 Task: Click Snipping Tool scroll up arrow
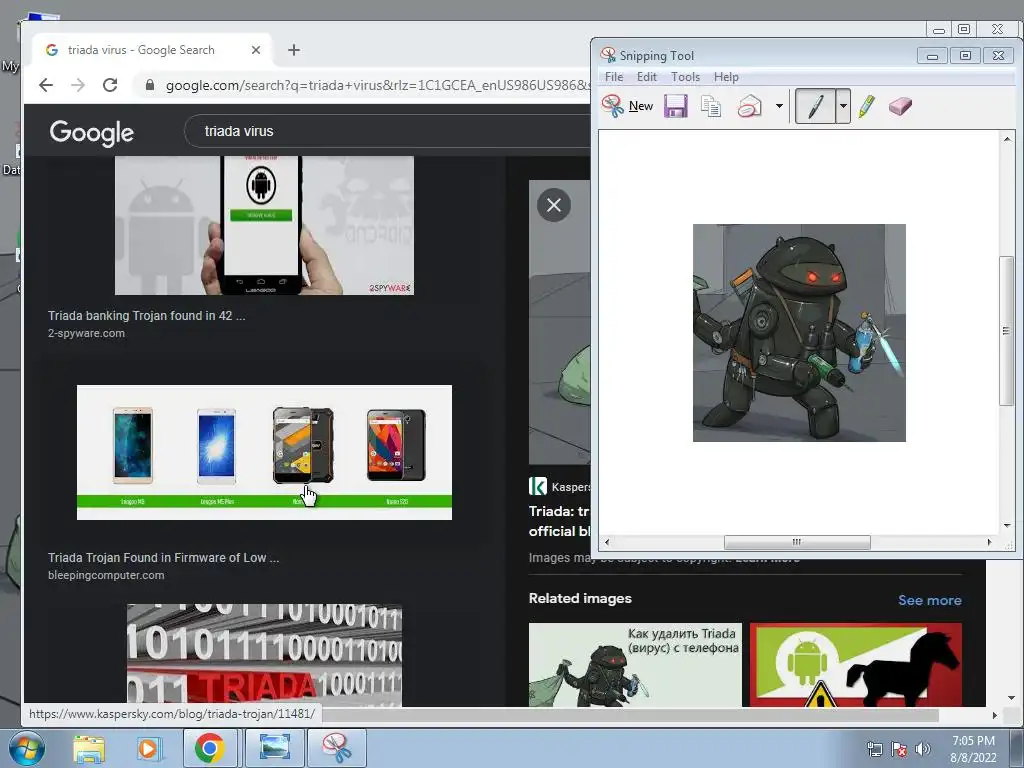1006,138
